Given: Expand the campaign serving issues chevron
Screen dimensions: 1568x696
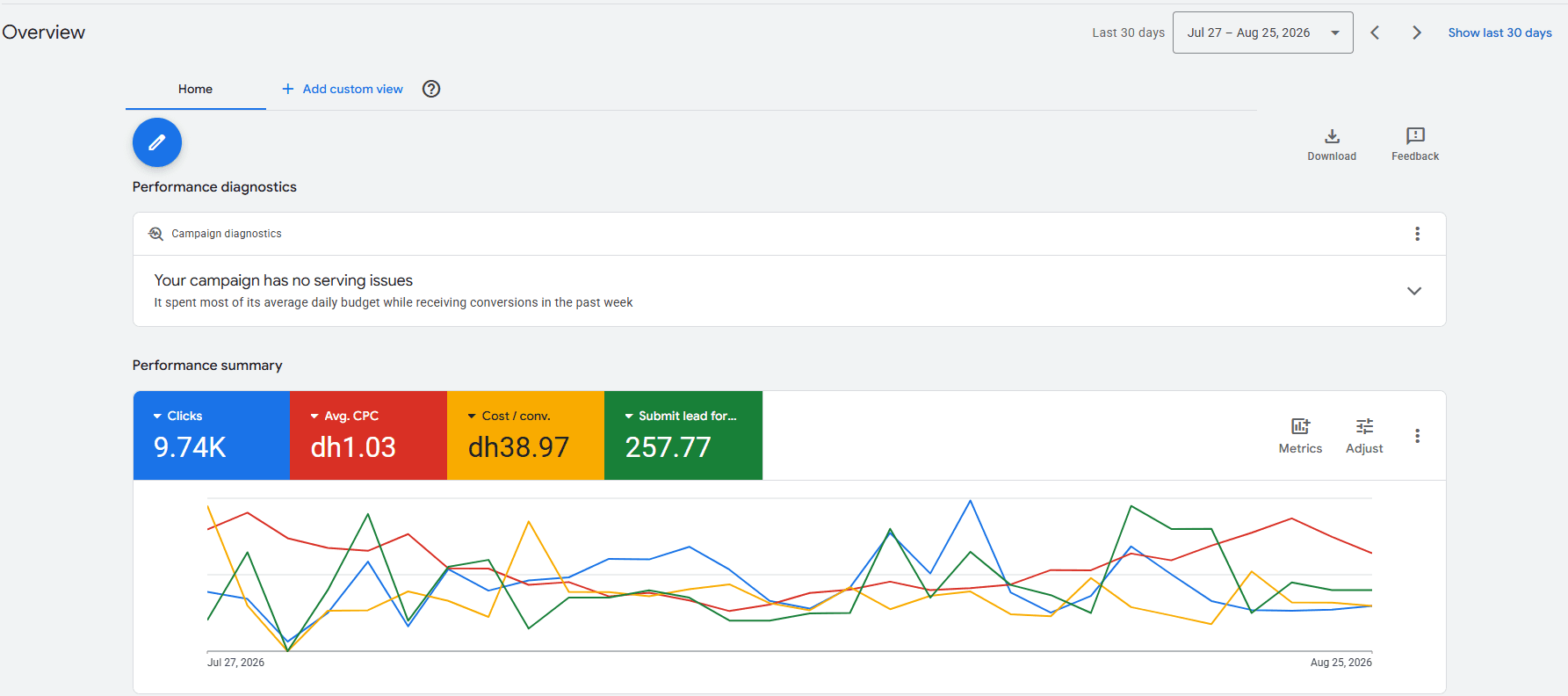Looking at the screenshot, I should (x=1414, y=291).
